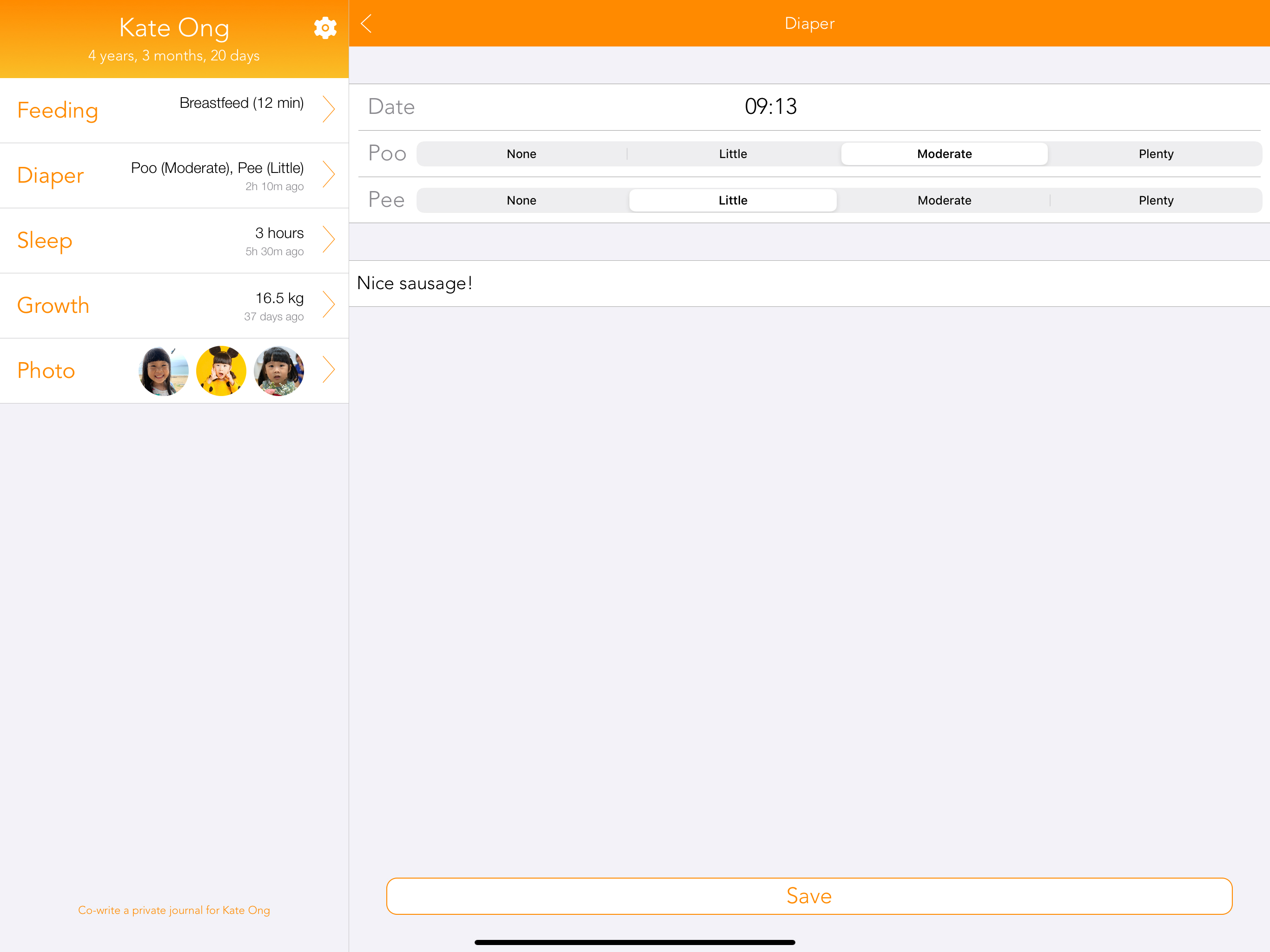The image size is (1270, 952).
Task: Tap the Diaper row chevron
Action: pyautogui.click(x=328, y=175)
